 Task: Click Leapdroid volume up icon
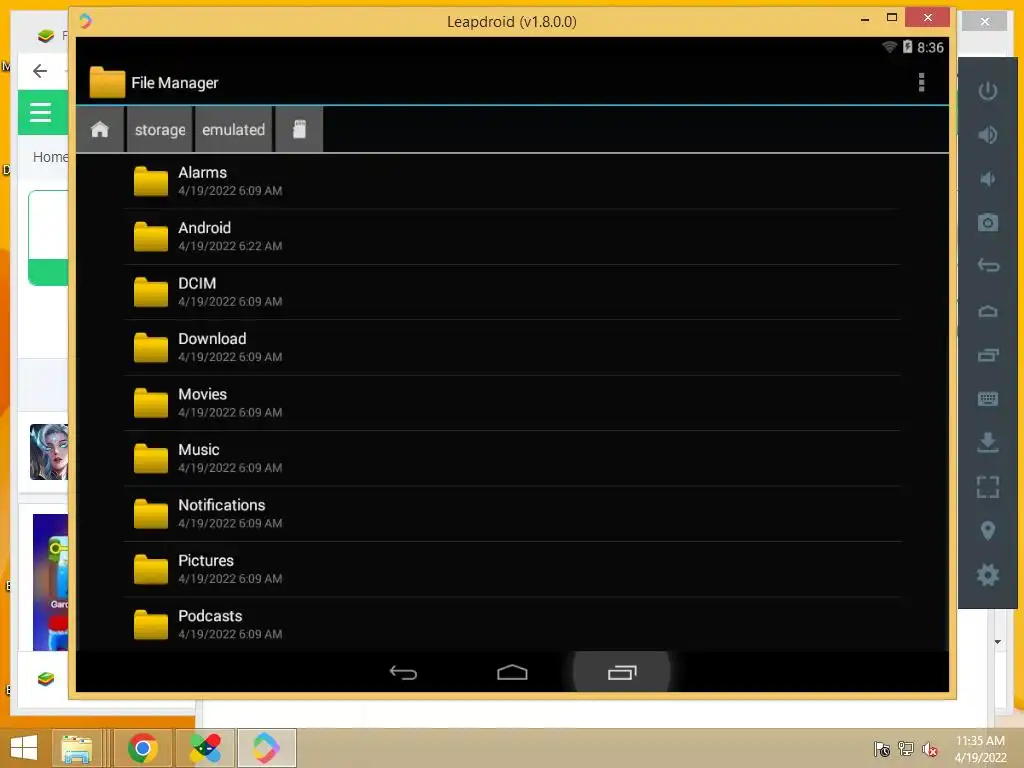987,135
